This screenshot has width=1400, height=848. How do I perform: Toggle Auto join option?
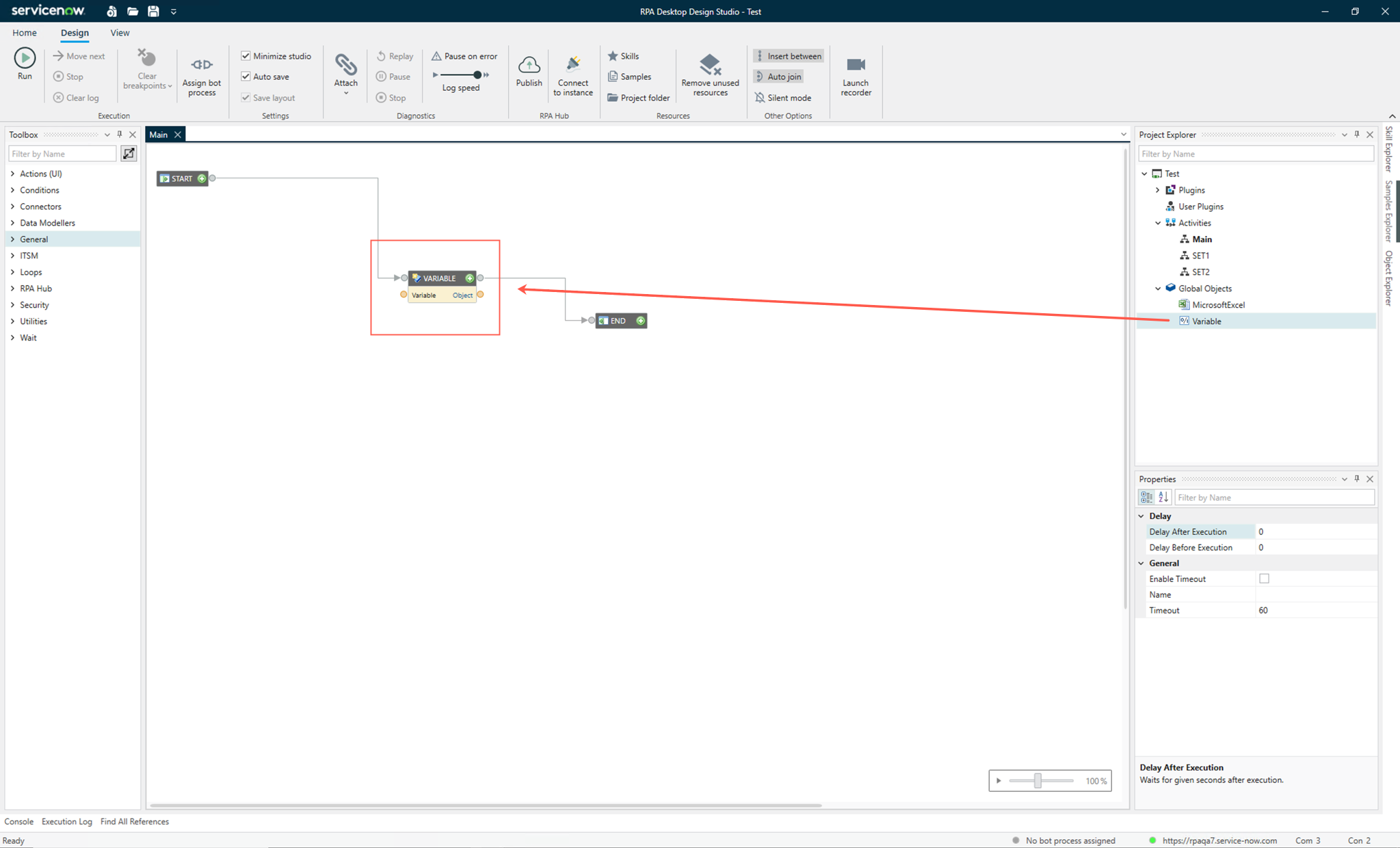[778, 77]
